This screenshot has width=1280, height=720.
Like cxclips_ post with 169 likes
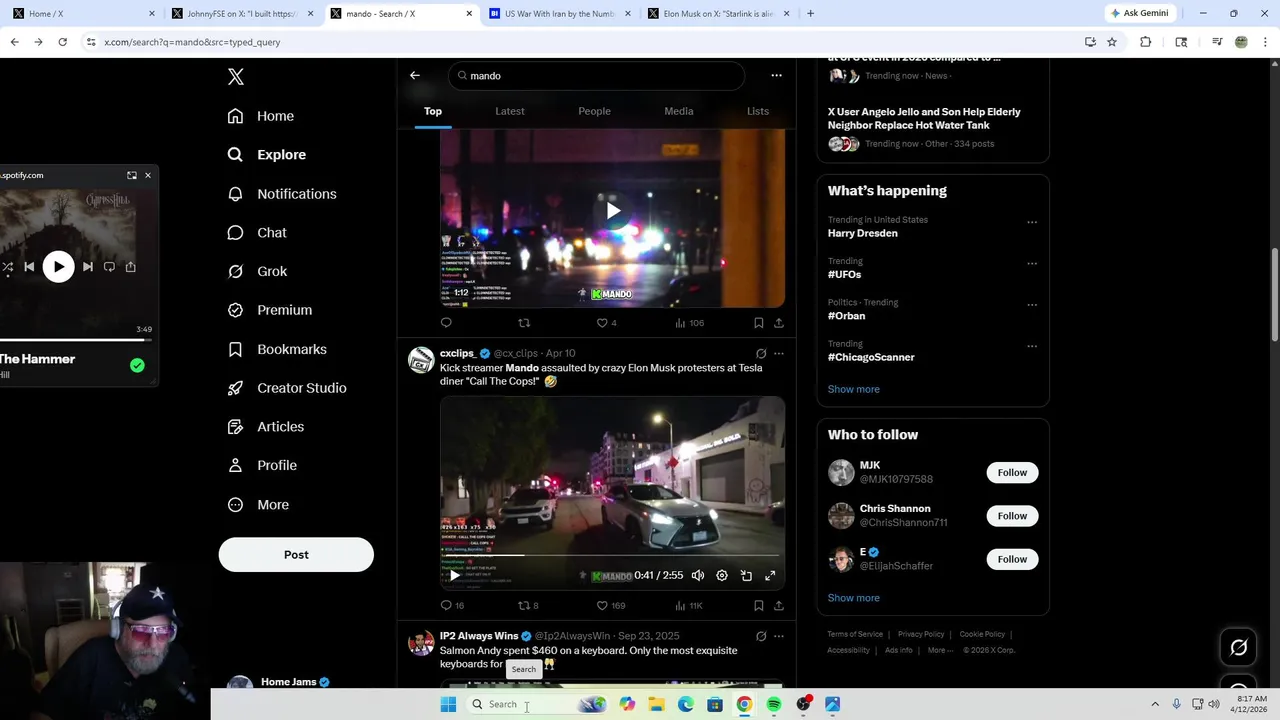point(610,605)
